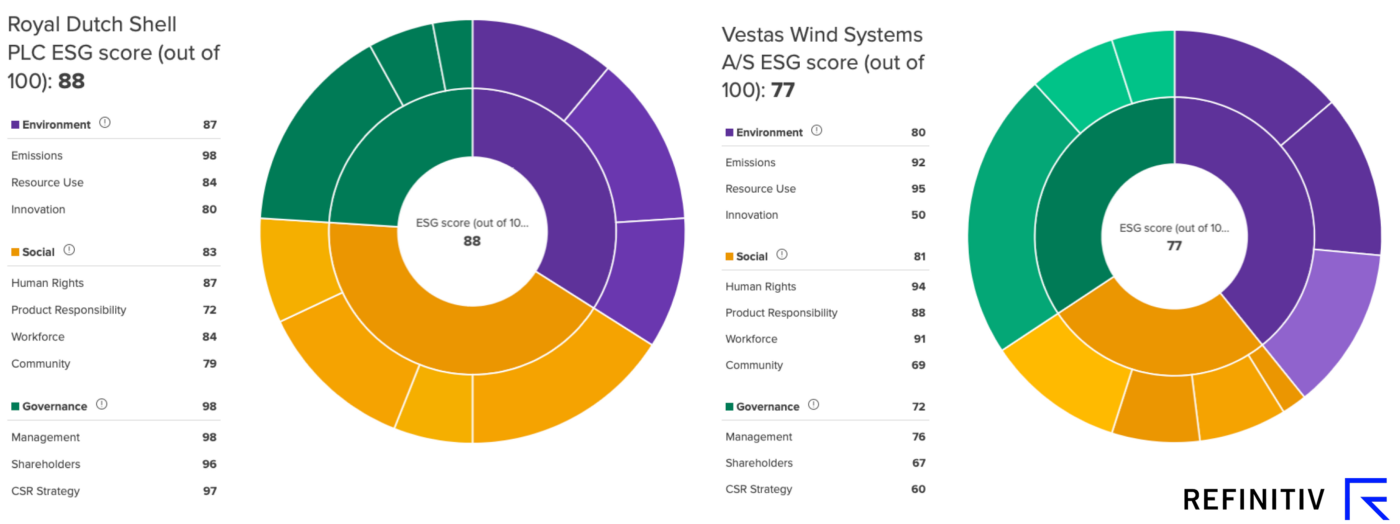1400x524 pixels.
Task: Click Vestas' CSR Strategy score 60
Action: pos(918,489)
